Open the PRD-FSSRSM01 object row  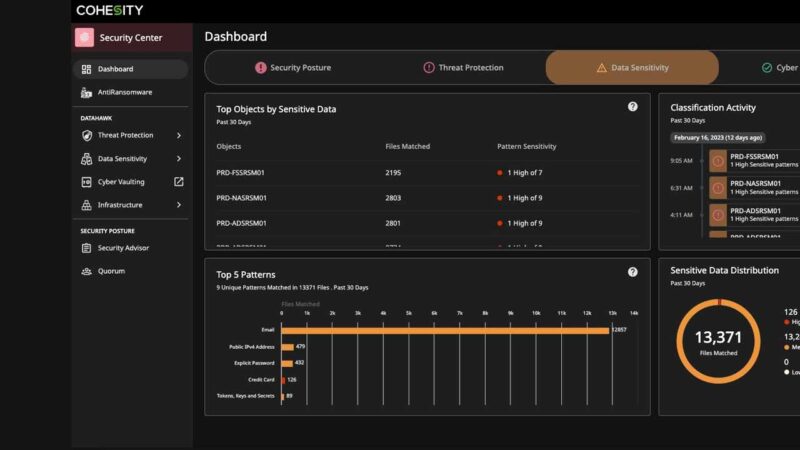[241, 172]
